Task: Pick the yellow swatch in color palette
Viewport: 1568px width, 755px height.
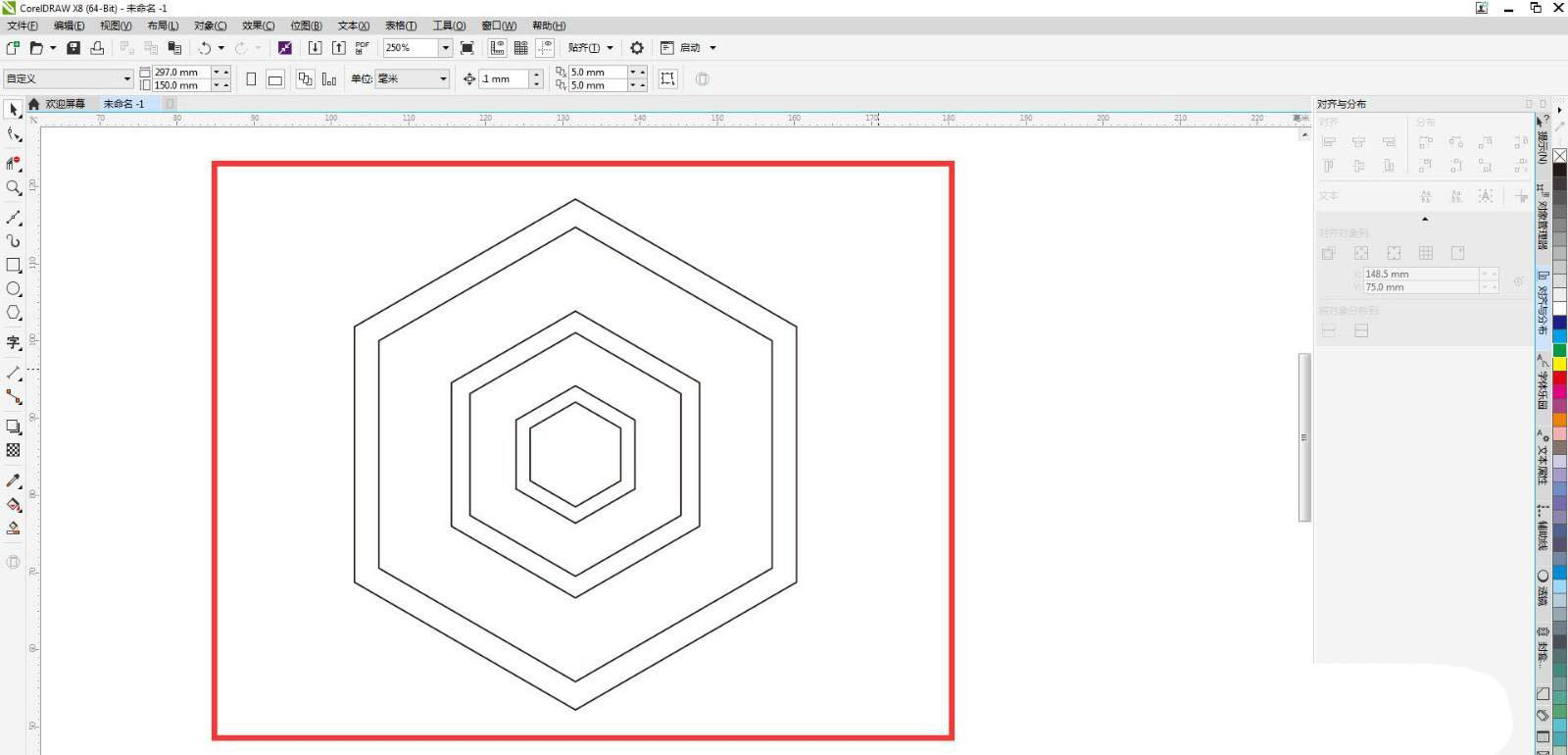Action: click(1559, 365)
